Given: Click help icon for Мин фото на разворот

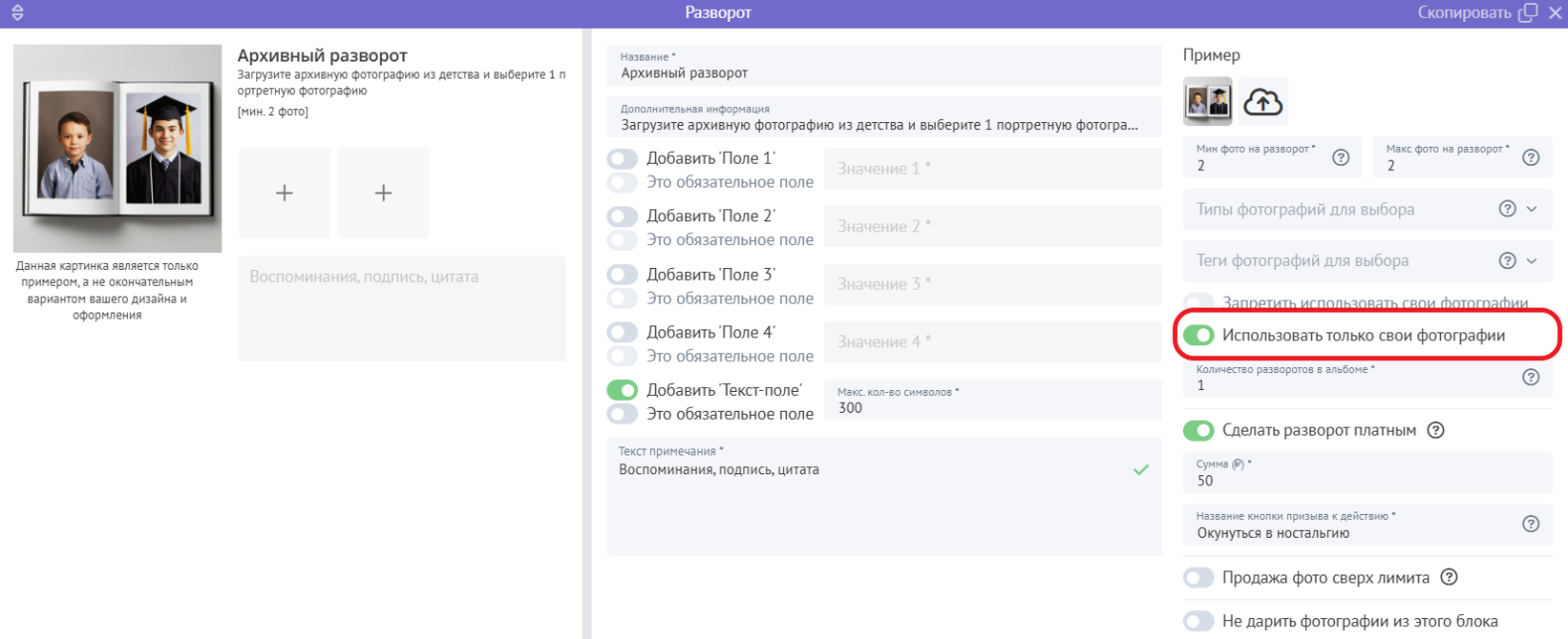Looking at the screenshot, I should tap(1341, 158).
